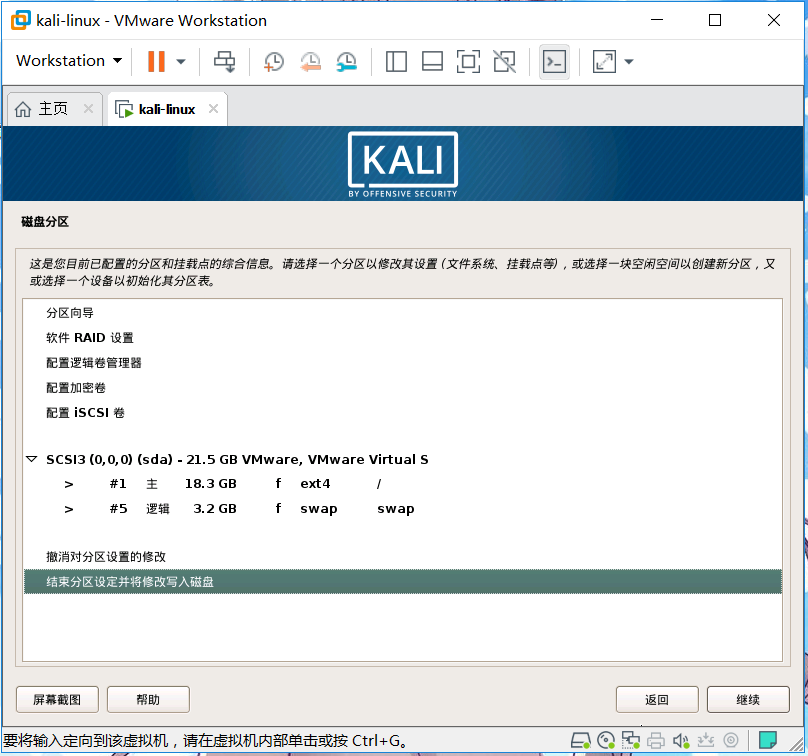808x756 pixels.
Task: Take a snapshot of the virtual machine
Action: point(274,61)
